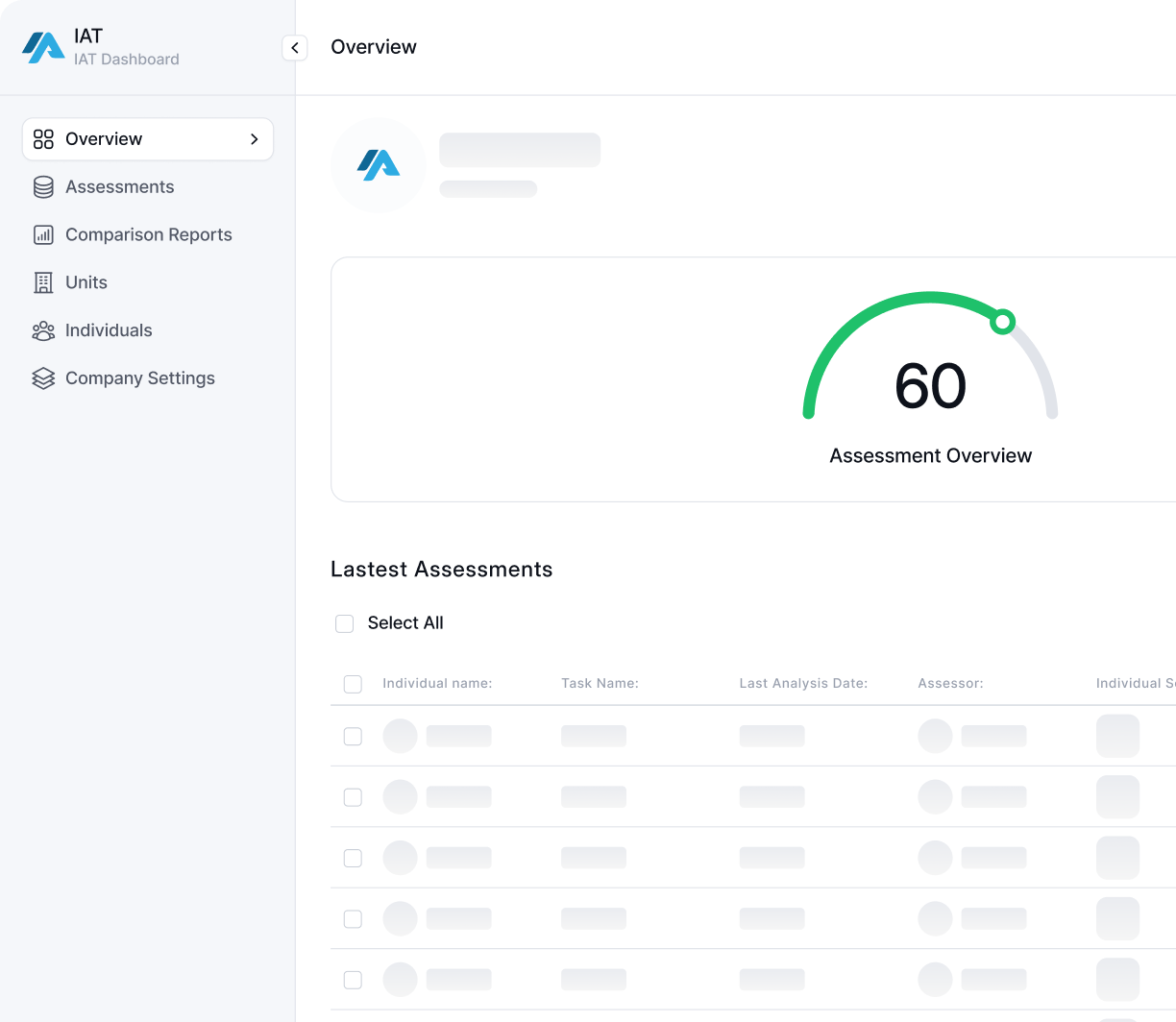
Task: Click the IAT Dashboard subtitle text
Action: pyautogui.click(x=127, y=60)
